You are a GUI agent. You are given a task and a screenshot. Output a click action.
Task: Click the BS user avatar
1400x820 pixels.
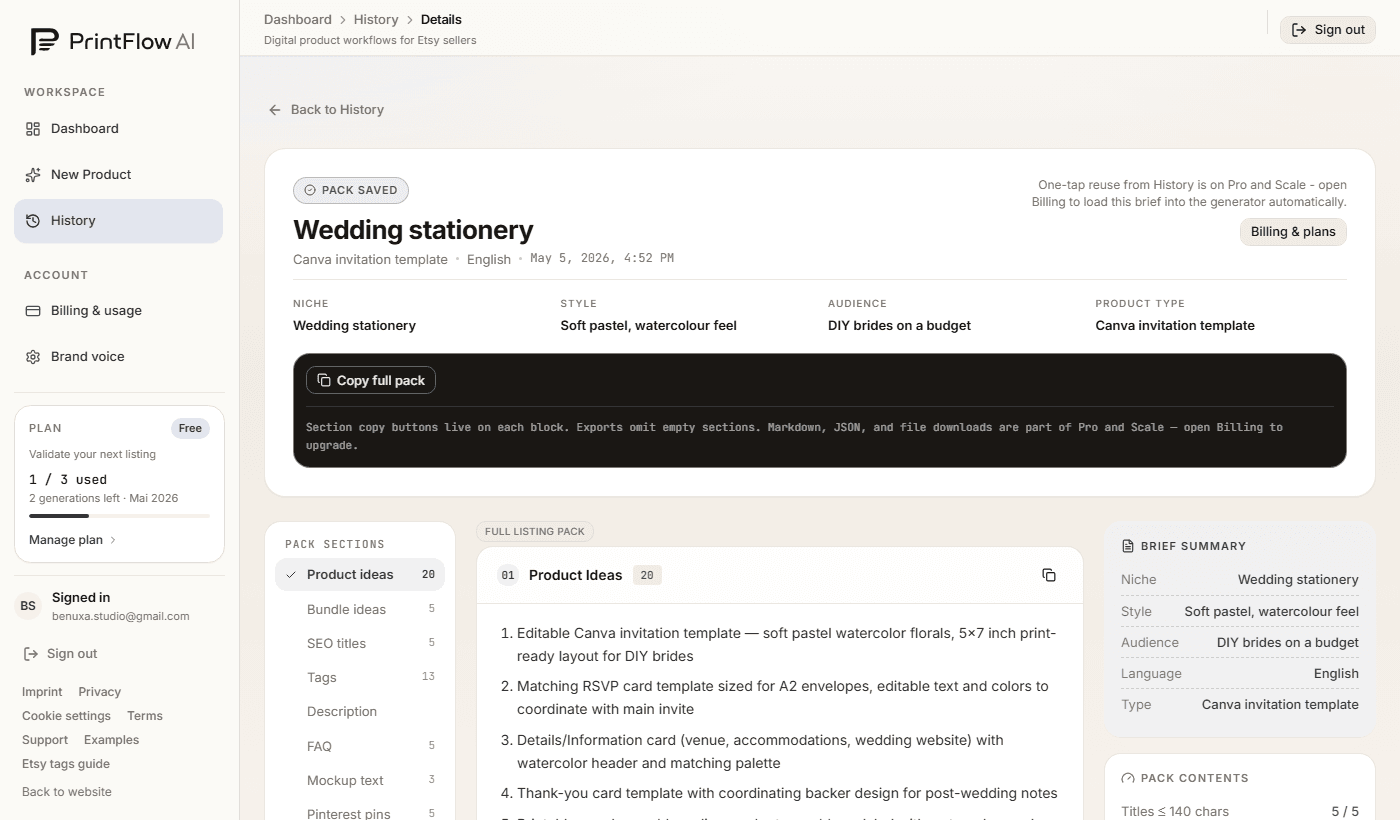point(28,606)
